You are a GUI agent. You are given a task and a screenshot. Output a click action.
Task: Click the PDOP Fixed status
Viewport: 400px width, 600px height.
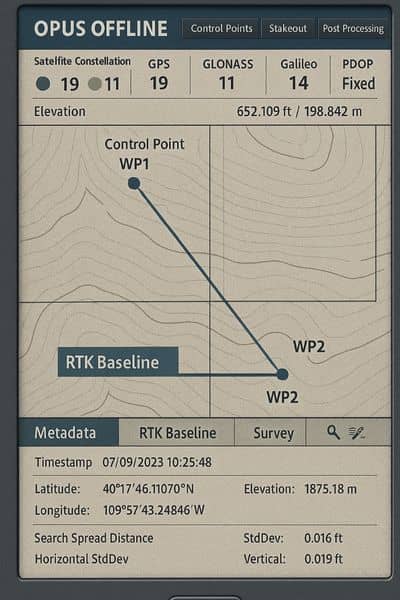point(358,75)
